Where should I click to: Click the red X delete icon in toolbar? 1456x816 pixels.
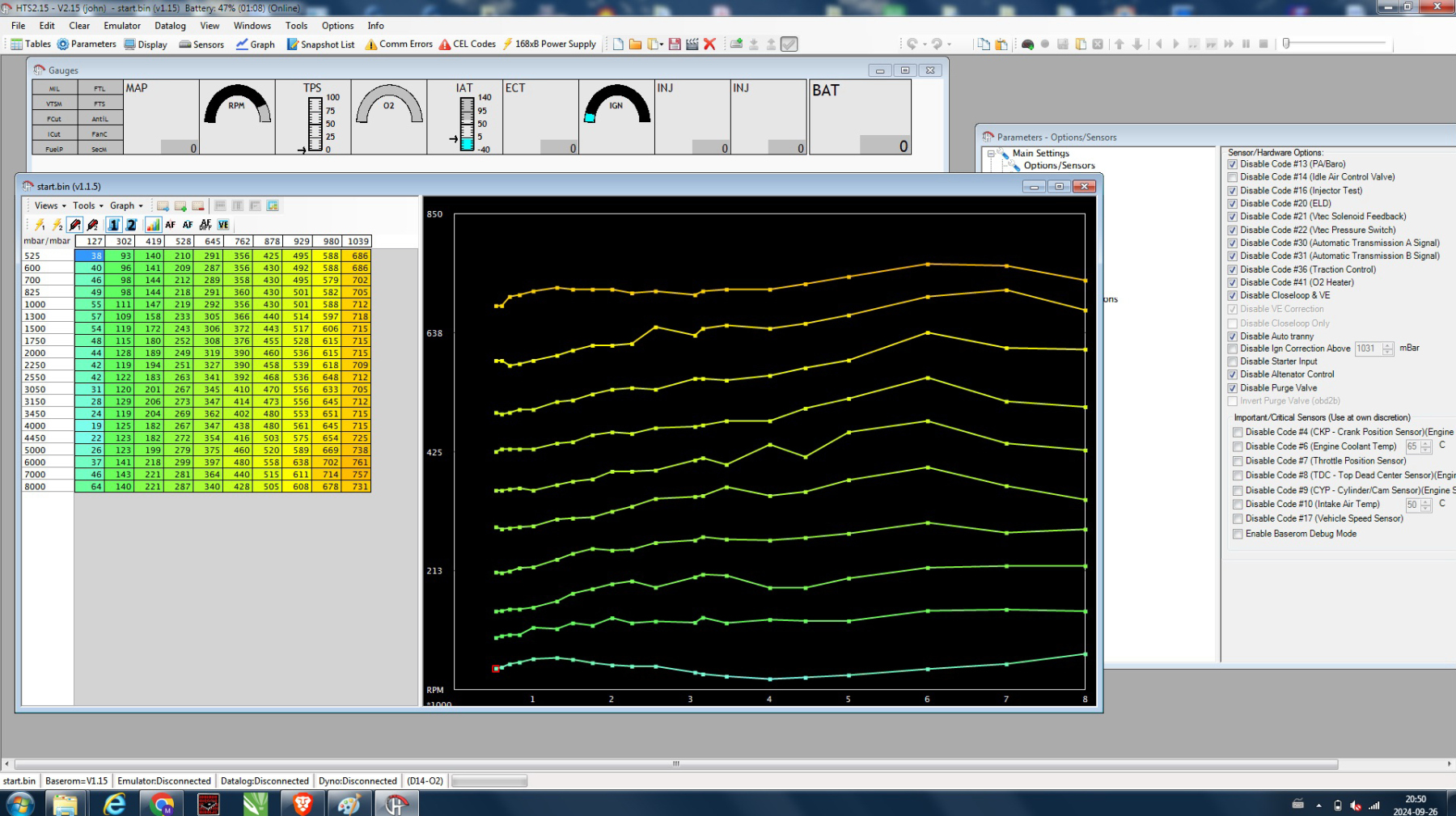tap(709, 44)
